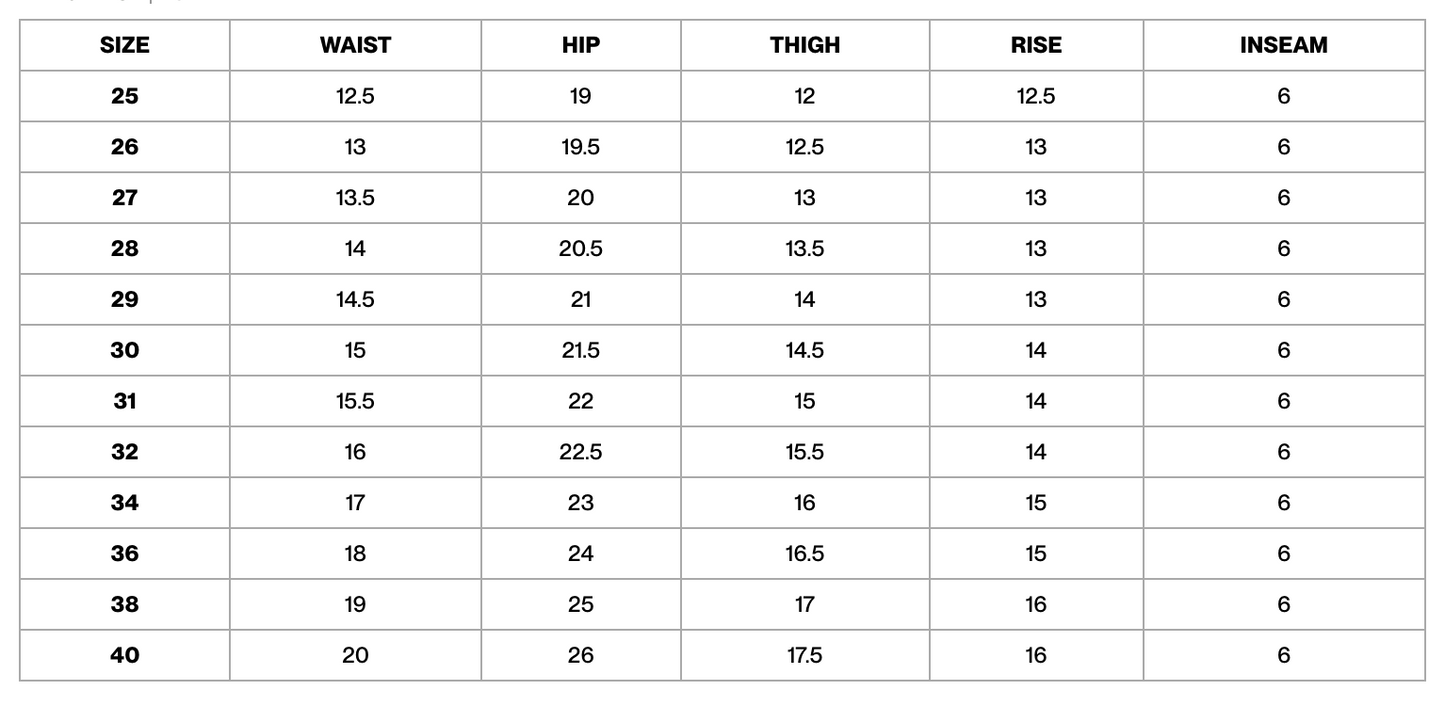Click waist value 20 for size 40
Image resolution: width=1445 pixels, height=706 pixels.
[x=355, y=655]
